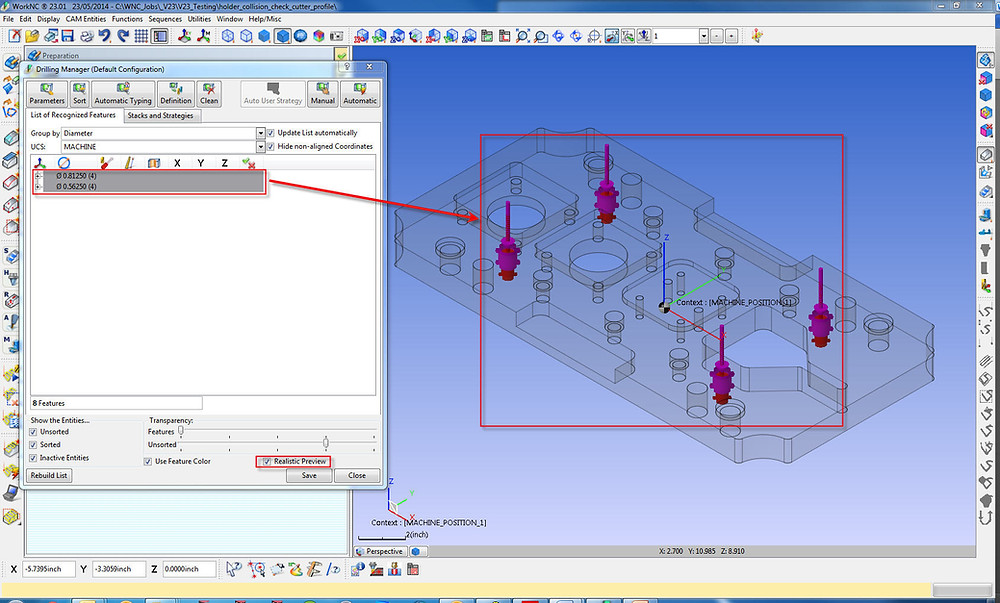The height and width of the screenshot is (603, 1000).
Task: Click the X column header in feature list
Action: coord(177,163)
